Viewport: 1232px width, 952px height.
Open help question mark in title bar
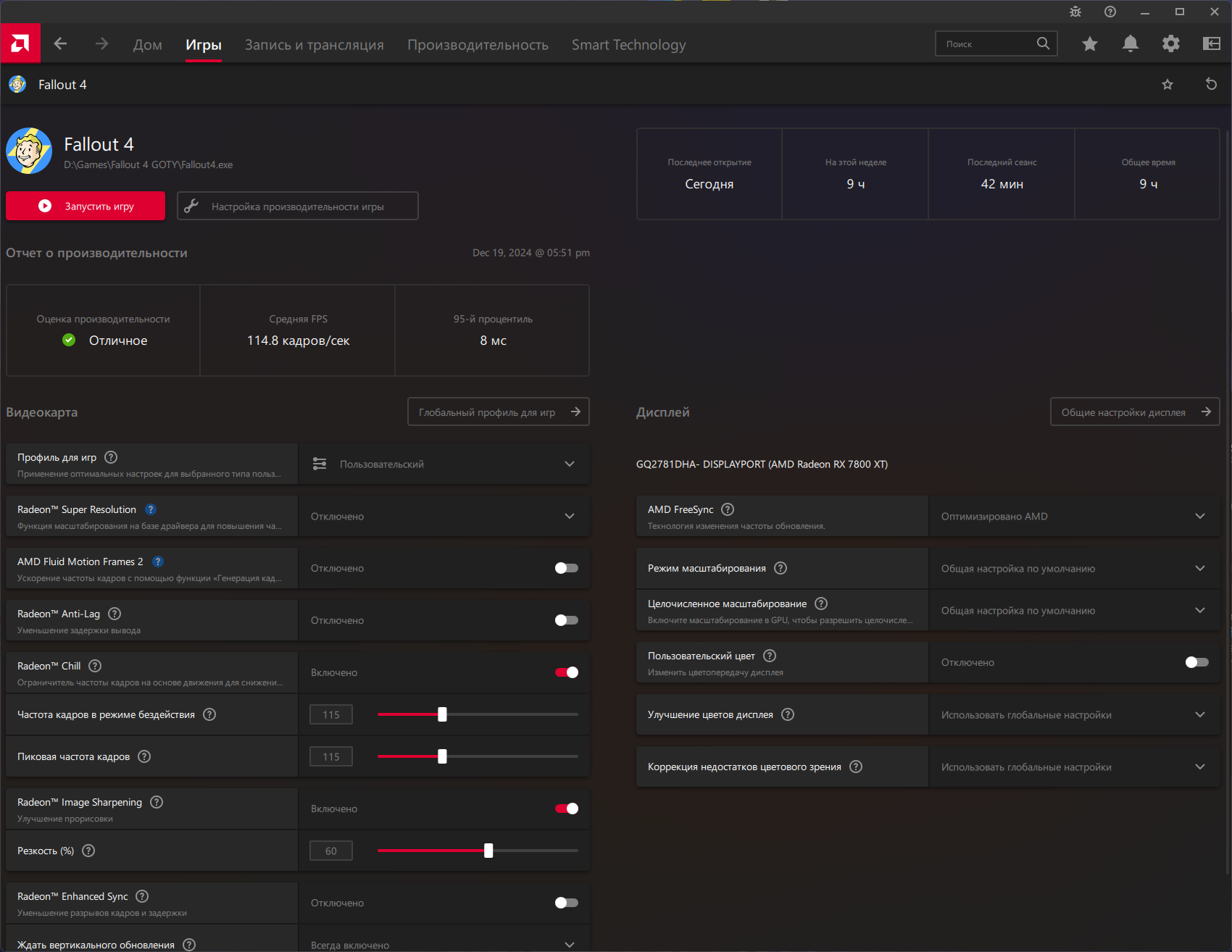click(x=1110, y=12)
